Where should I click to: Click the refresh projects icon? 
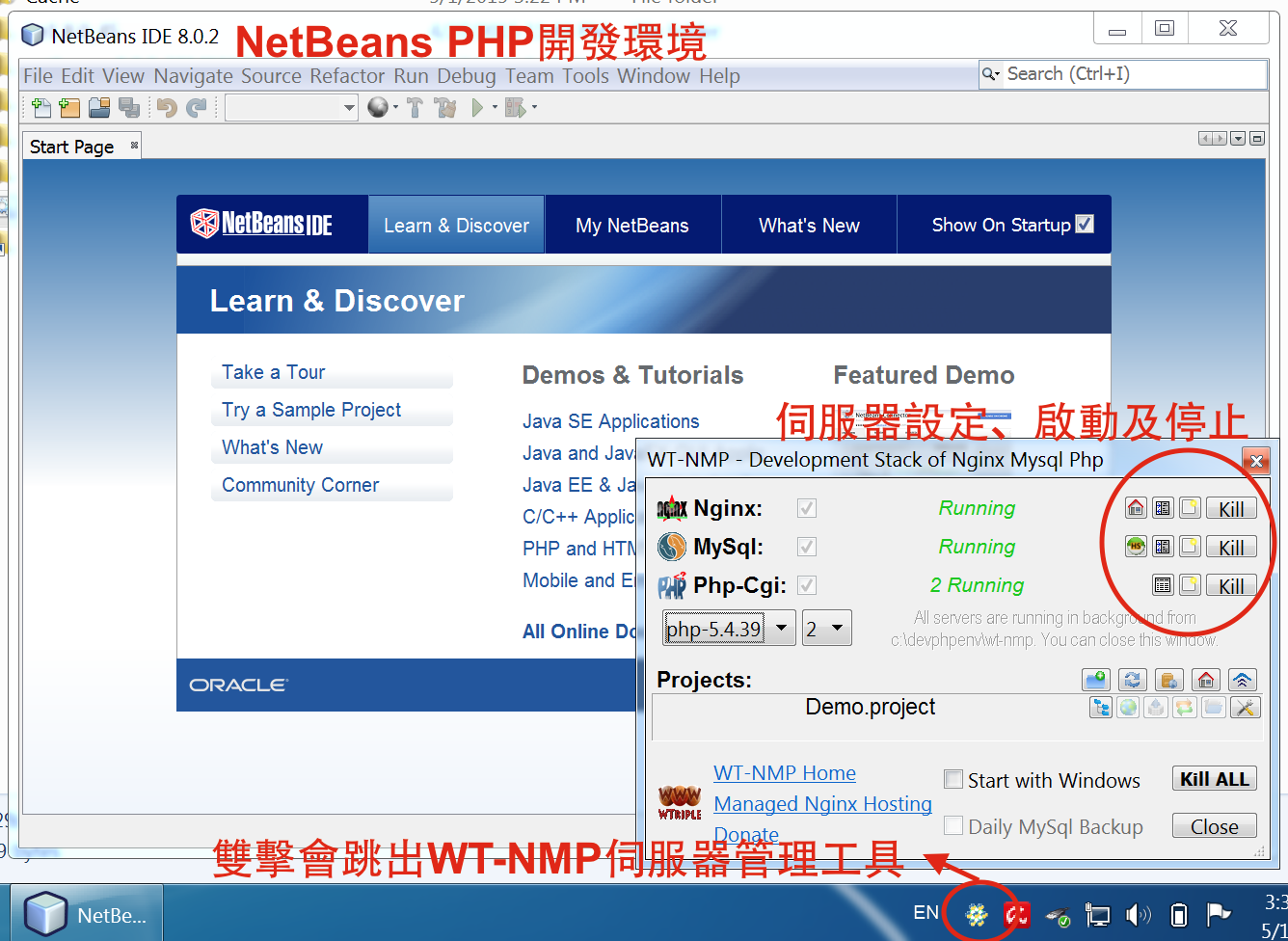tap(1133, 680)
